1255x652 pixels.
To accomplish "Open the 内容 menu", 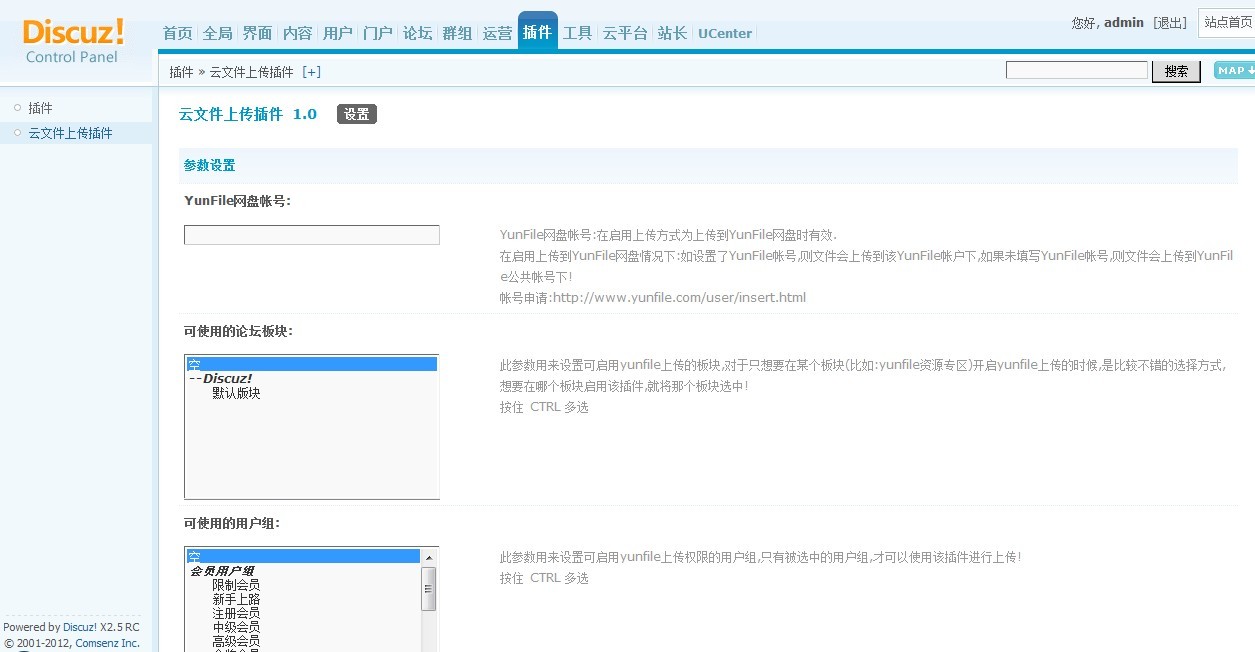I will 297,33.
